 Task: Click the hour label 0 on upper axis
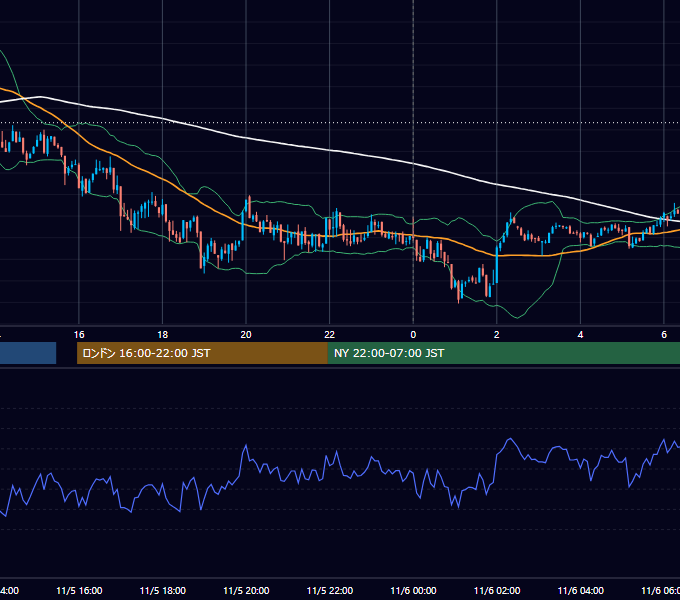coord(413,334)
